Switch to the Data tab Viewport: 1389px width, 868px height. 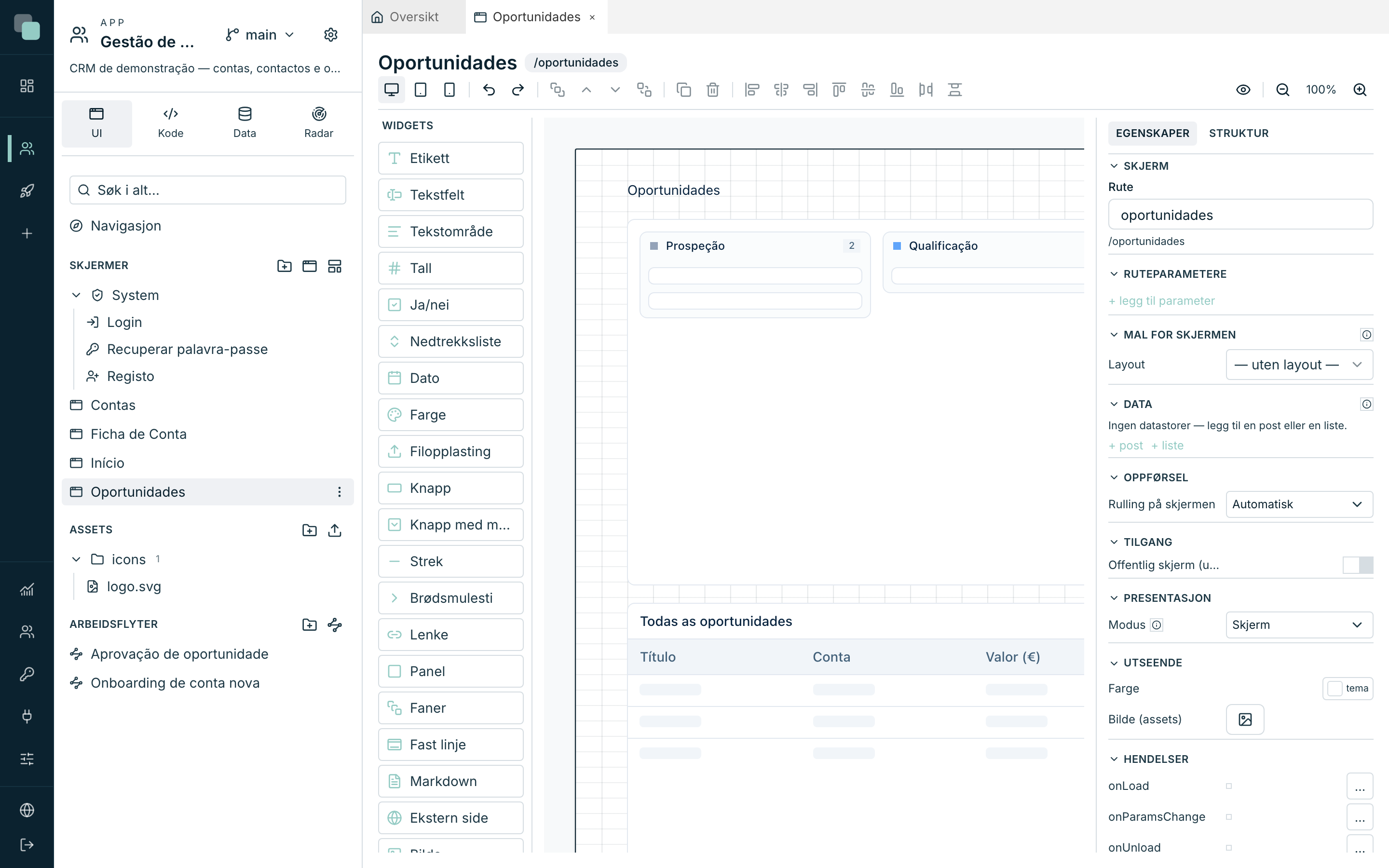245,123
